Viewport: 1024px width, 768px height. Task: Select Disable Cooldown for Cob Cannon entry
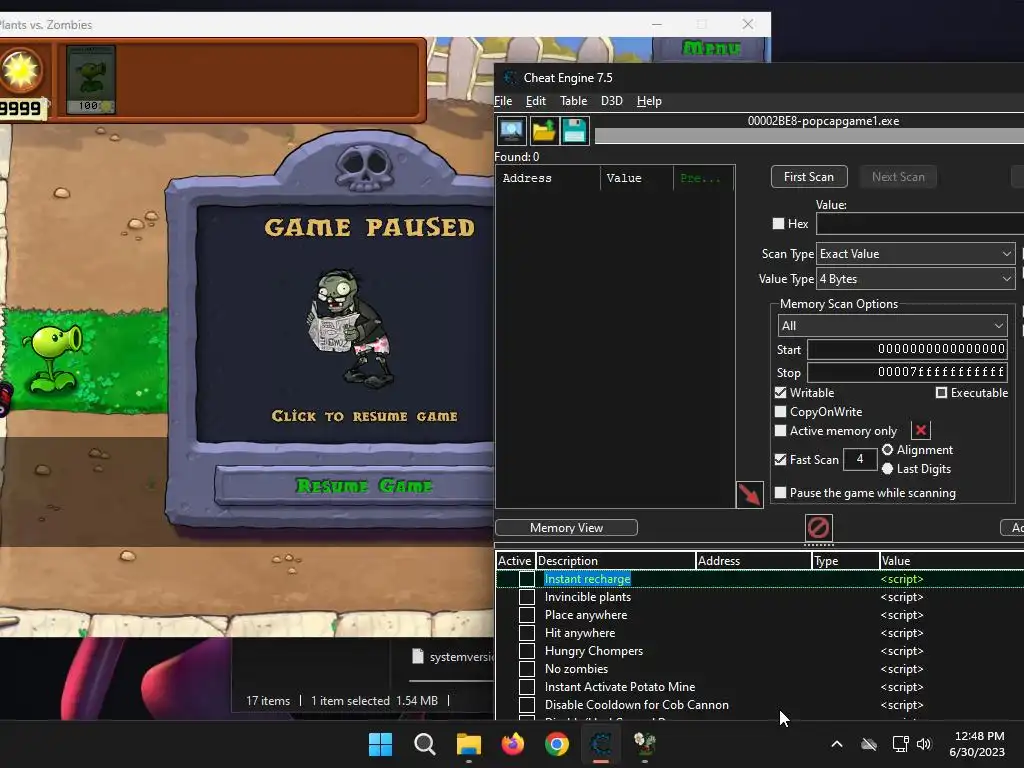637,705
